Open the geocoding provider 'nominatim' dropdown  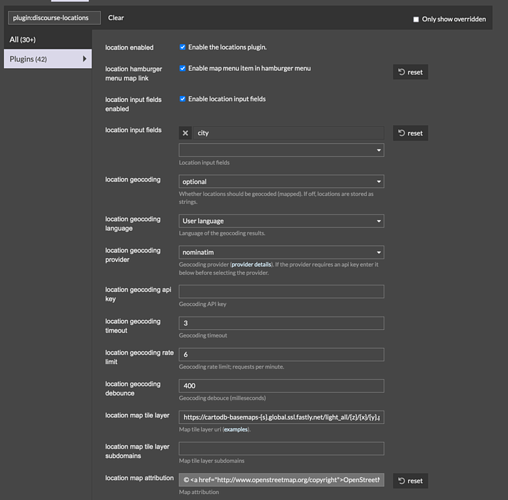coord(281,252)
